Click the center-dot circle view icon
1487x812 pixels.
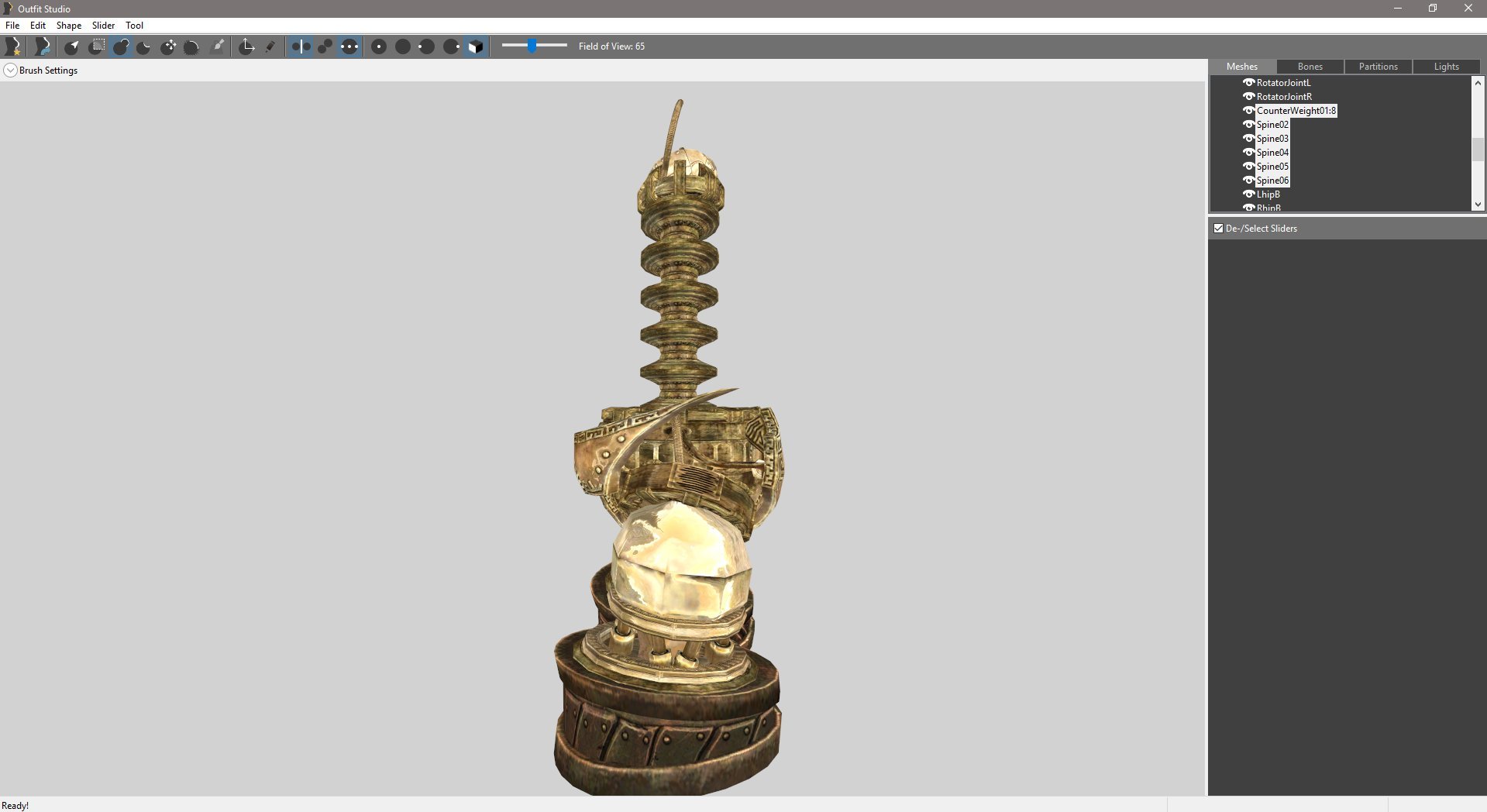(379, 46)
